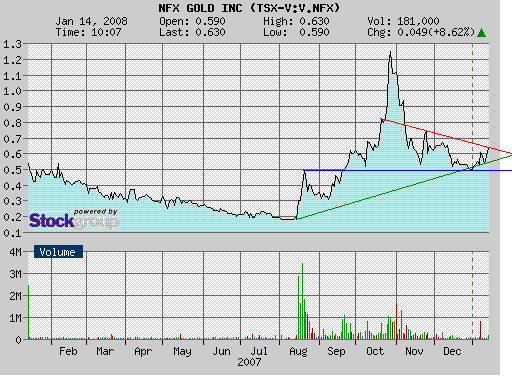Click the 1M volume axis label
Viewport: 512px width, 384px height.
pos(15,318)
